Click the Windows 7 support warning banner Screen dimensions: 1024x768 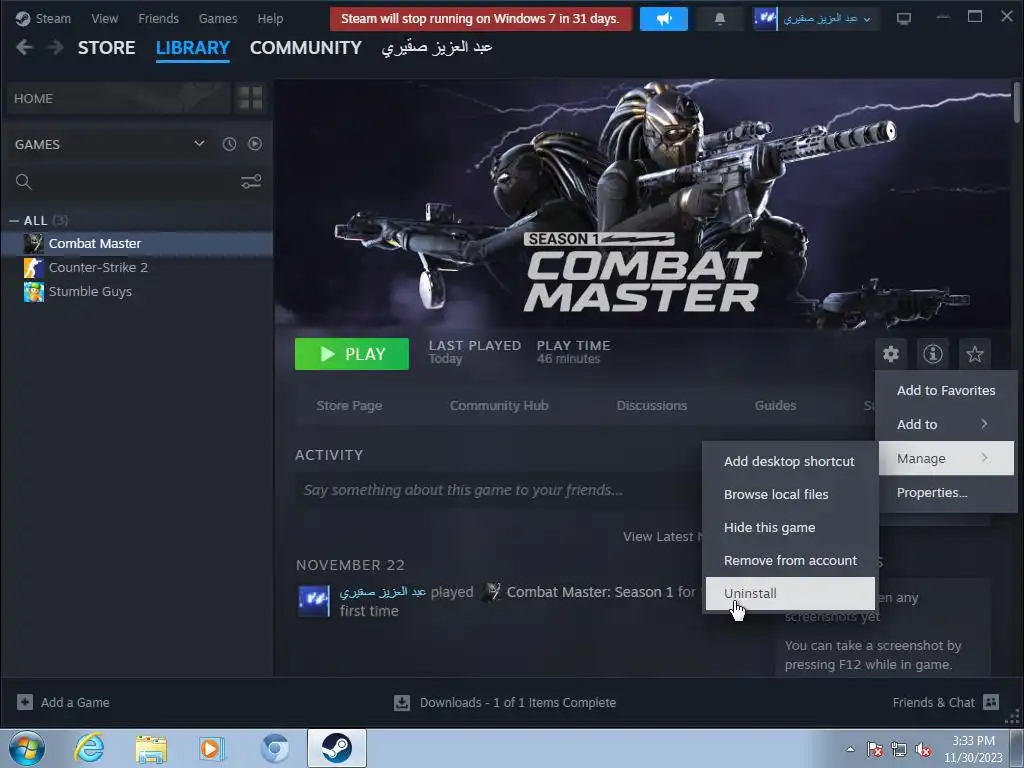coord(481,19)
